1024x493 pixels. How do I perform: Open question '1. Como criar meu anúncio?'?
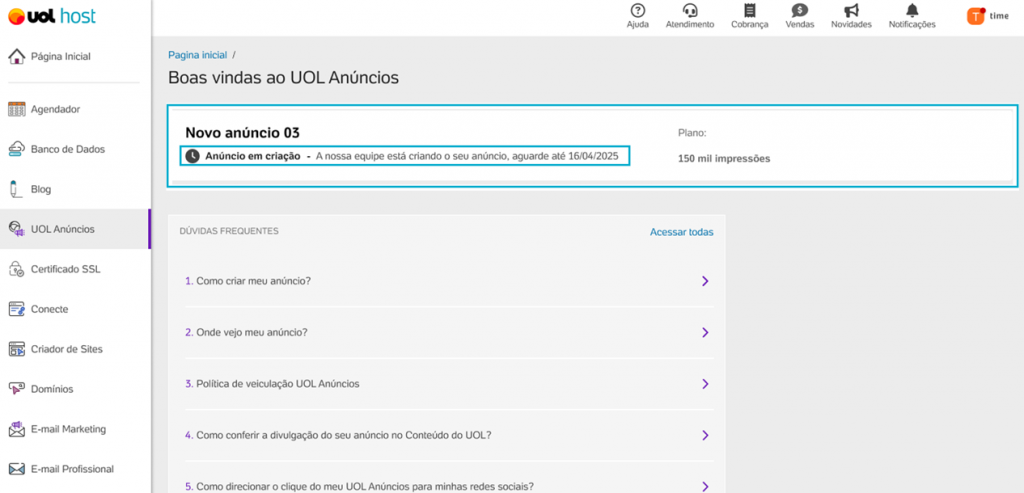click(x=248, y=281)
